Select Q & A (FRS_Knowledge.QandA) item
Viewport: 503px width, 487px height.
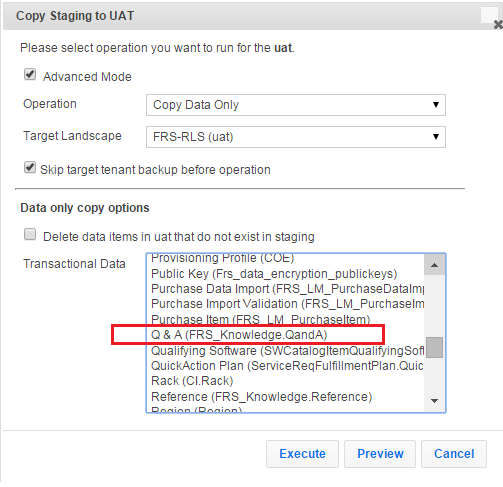(x=285, y=335)
